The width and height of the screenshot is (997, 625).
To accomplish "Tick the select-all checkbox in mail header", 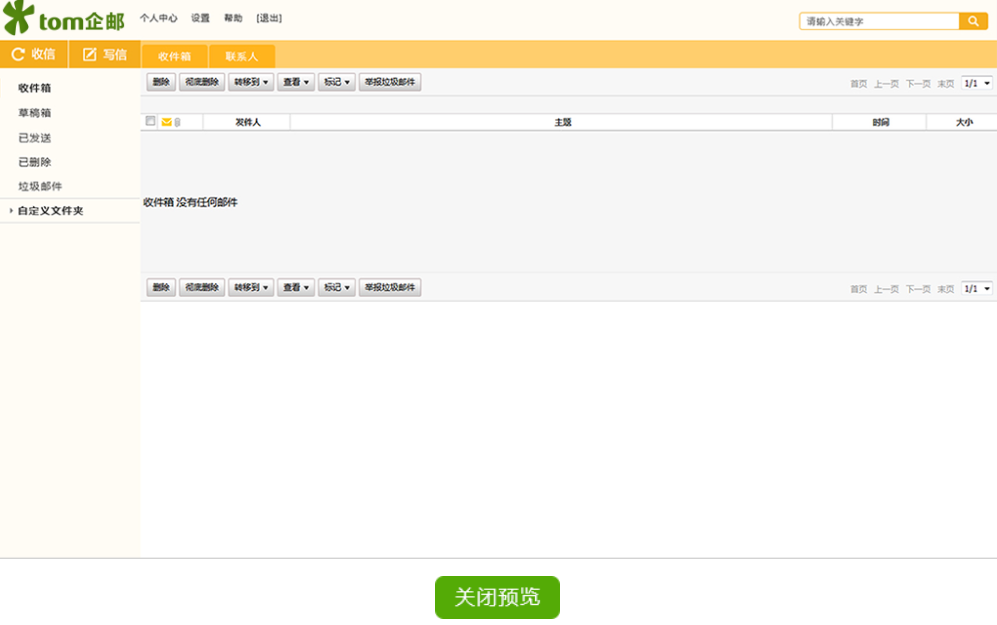I will [x=150, y=121].
